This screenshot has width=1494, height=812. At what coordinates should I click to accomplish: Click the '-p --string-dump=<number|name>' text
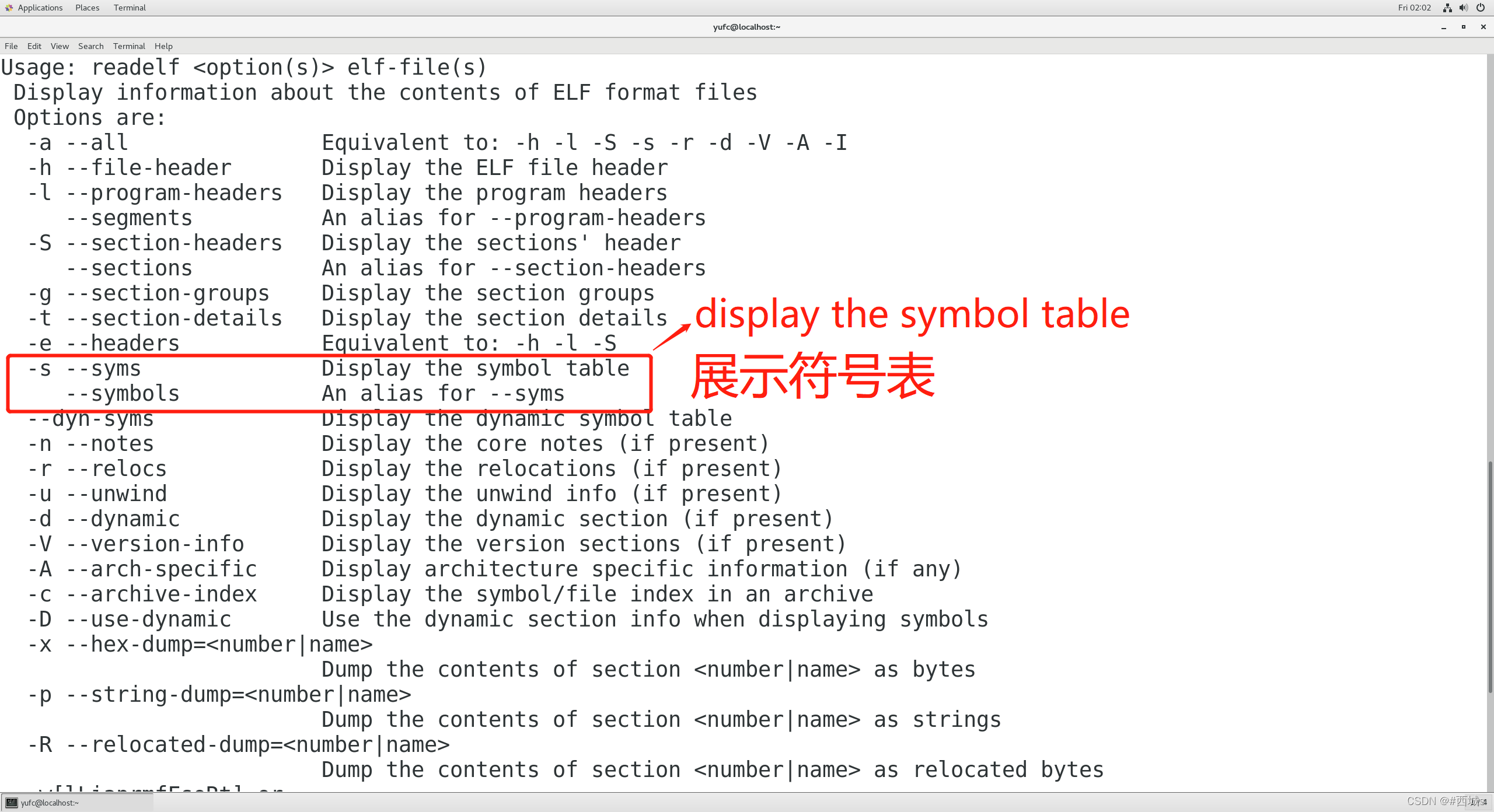(x=219, y=695)
